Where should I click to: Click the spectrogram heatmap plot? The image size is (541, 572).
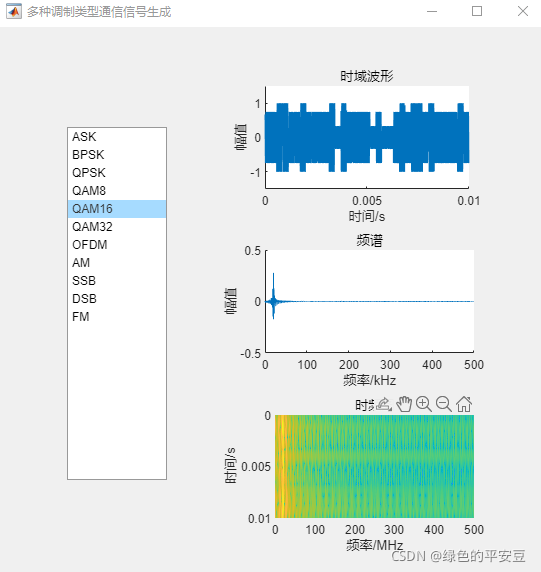(x=374, y=466)
